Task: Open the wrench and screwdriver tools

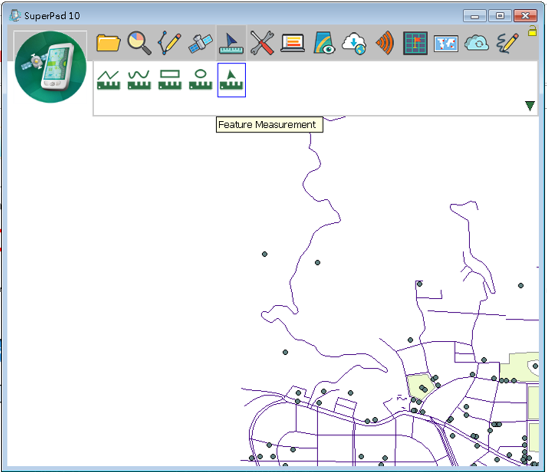Action: [x=262, y=43]
